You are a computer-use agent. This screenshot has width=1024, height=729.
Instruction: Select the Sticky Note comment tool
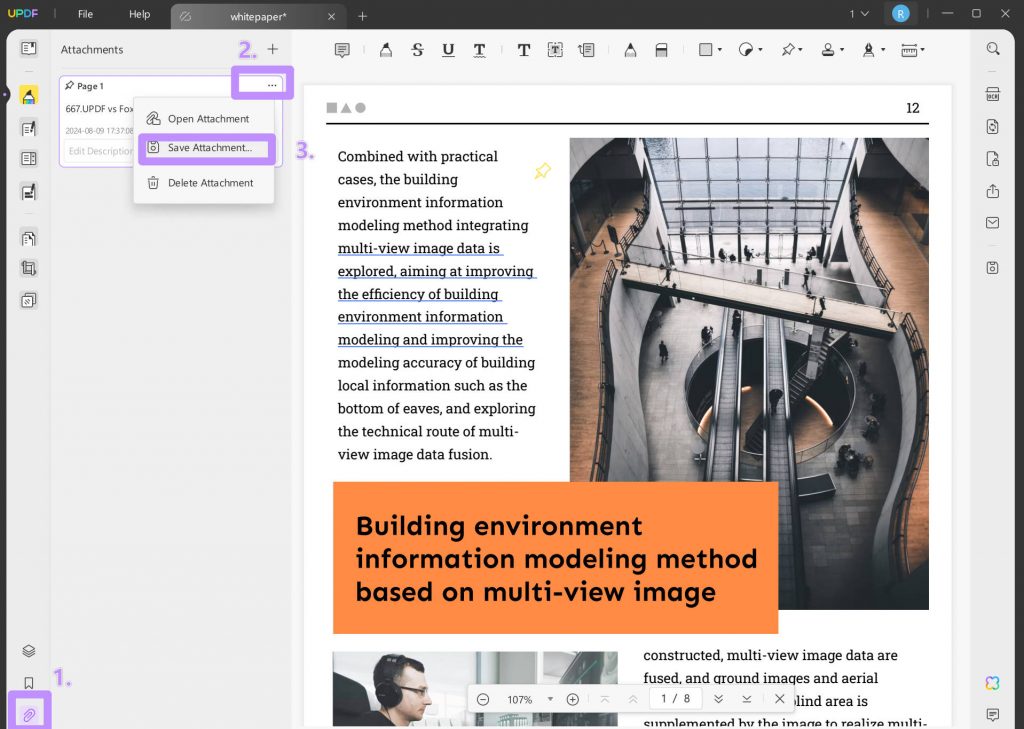click(x=342, y=49)
